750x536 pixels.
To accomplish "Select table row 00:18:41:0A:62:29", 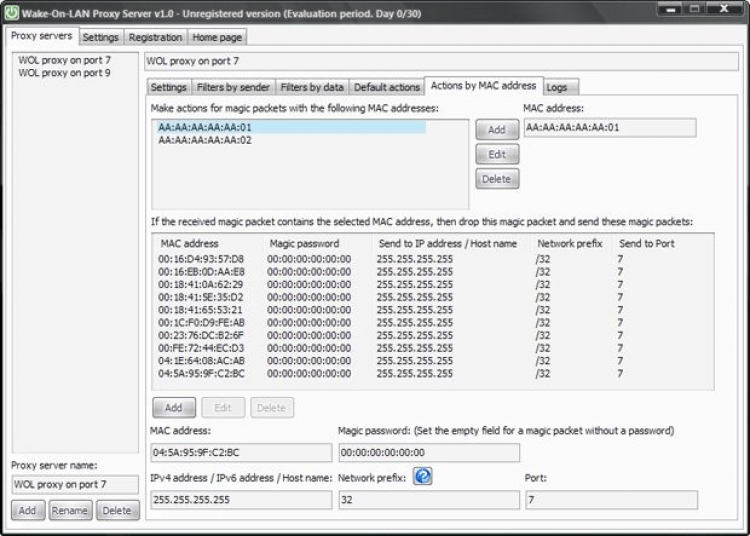I will 432,284.
